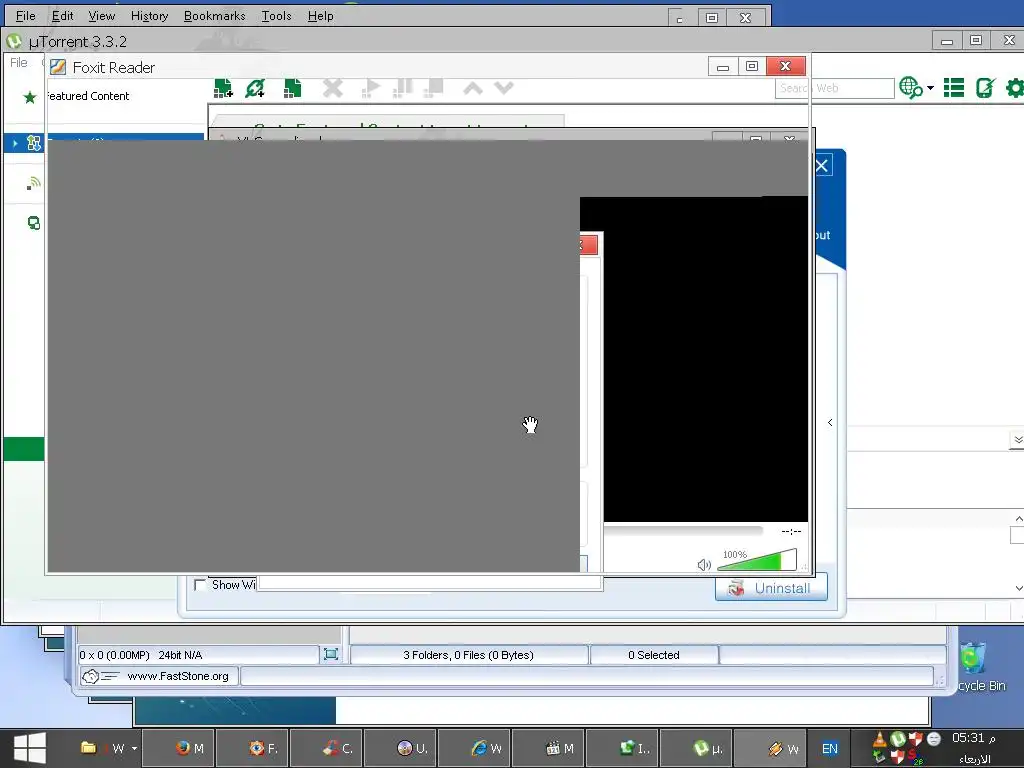Click the list view icon in µTorrent
Screen dimensions: 1024x768
pos(953,88)
